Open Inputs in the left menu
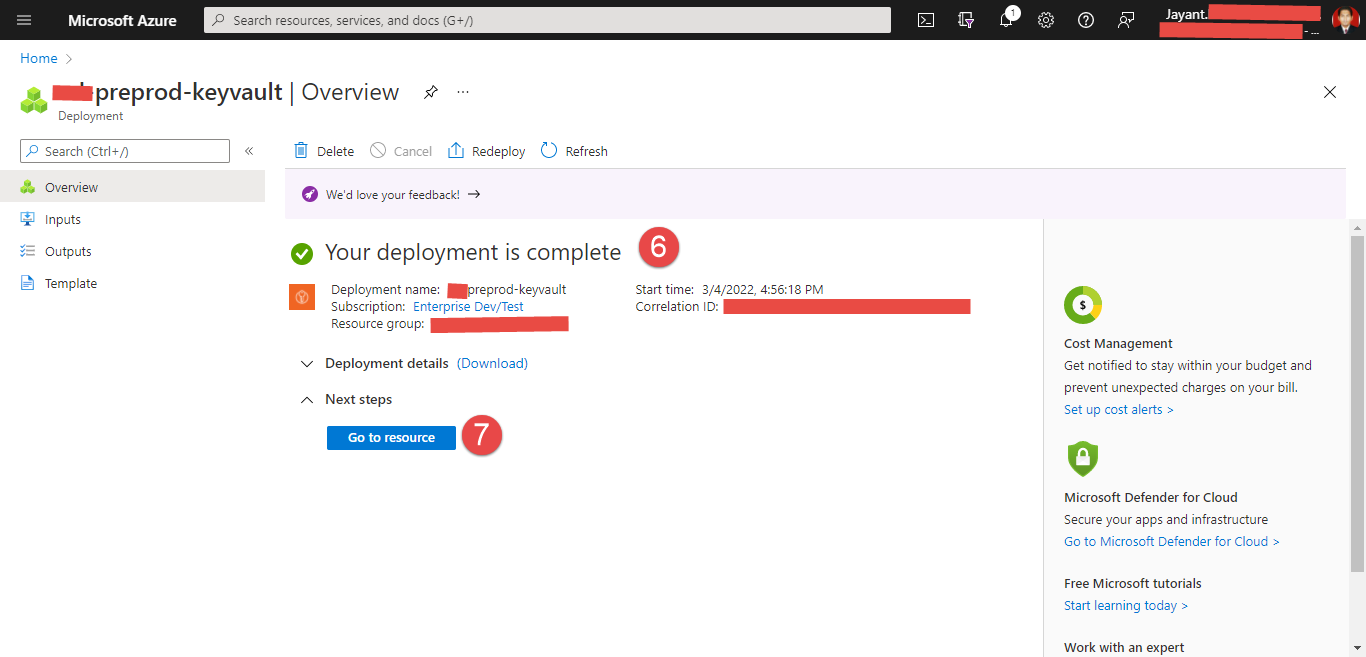This screenshot has height=657, width=1366. 132,219
